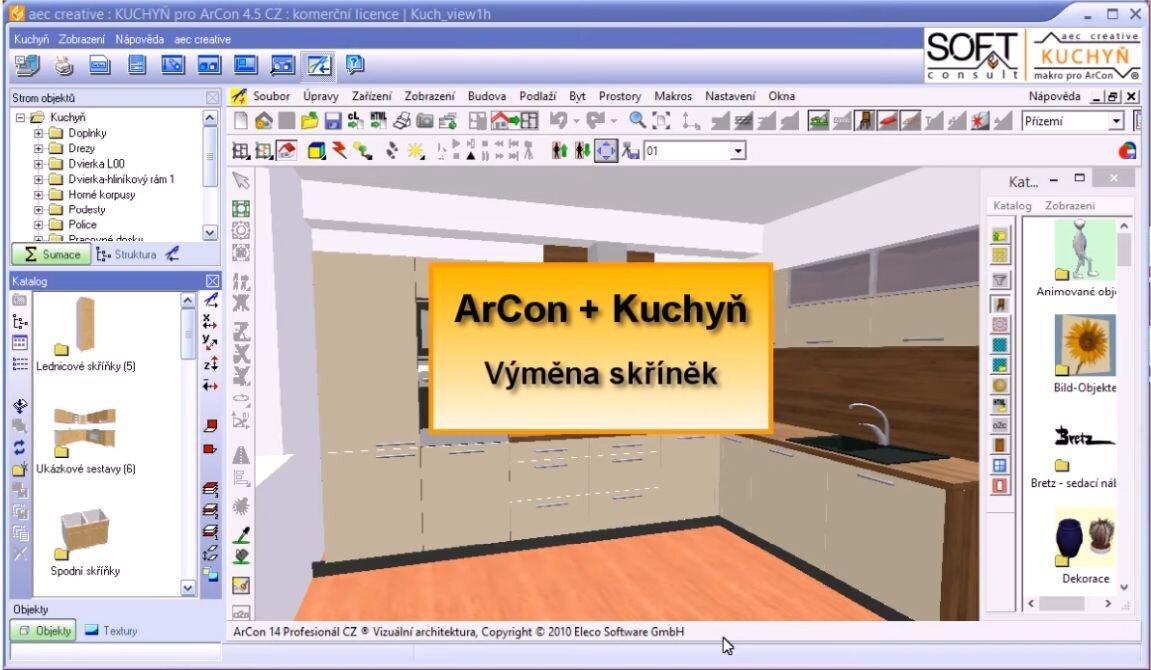Image resolution: width=1151 pixels, height=670 pixels.
Task: Open the view selector dropdown showing 01
Action: (x=737, y=150)
